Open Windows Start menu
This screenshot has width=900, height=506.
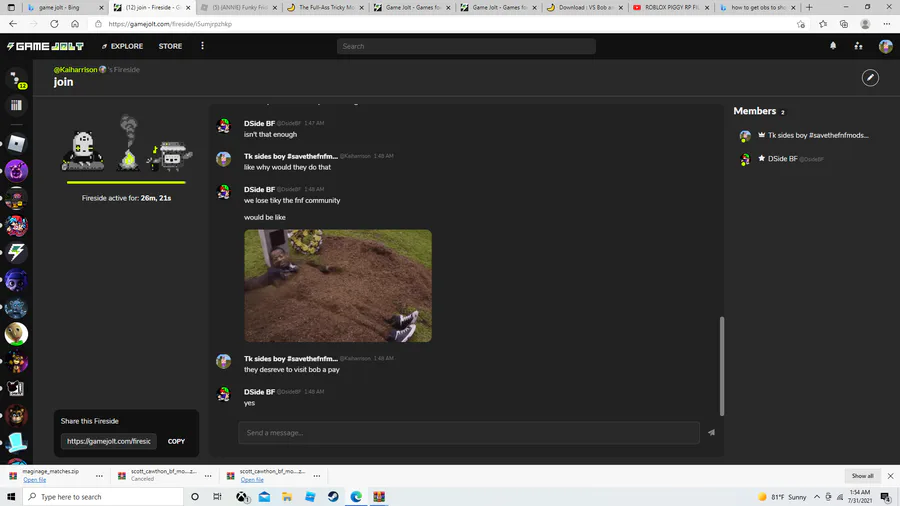11,496
